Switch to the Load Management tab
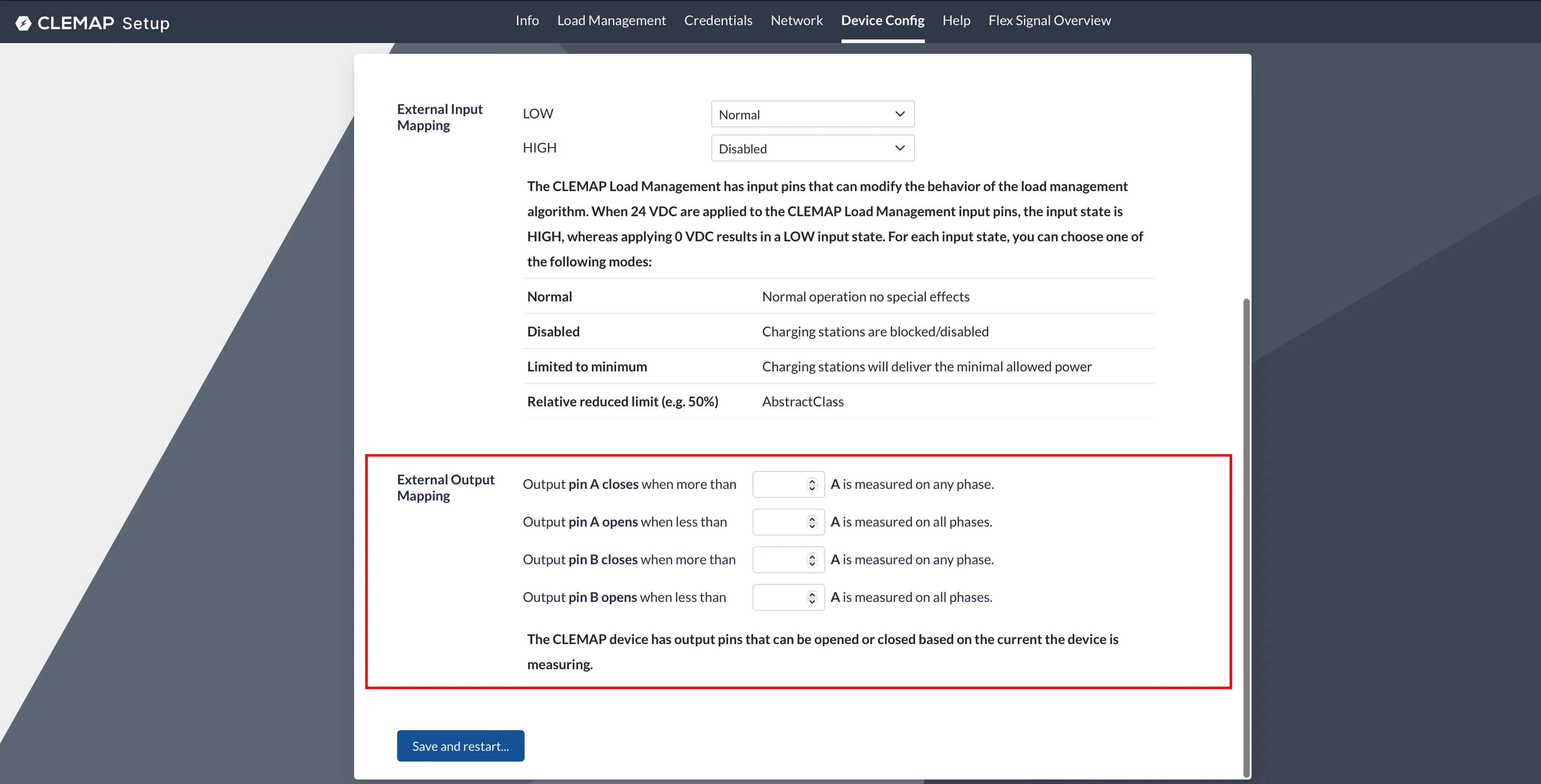The width and height of the screenshot is (1541, 784). [x=611, y=20]
